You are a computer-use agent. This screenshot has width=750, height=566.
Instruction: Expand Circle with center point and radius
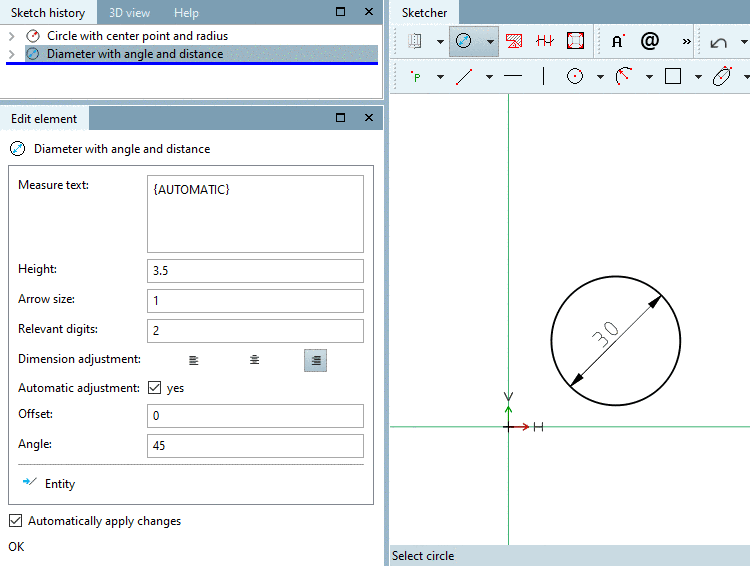pyautogui.click(x=11, y=36)
